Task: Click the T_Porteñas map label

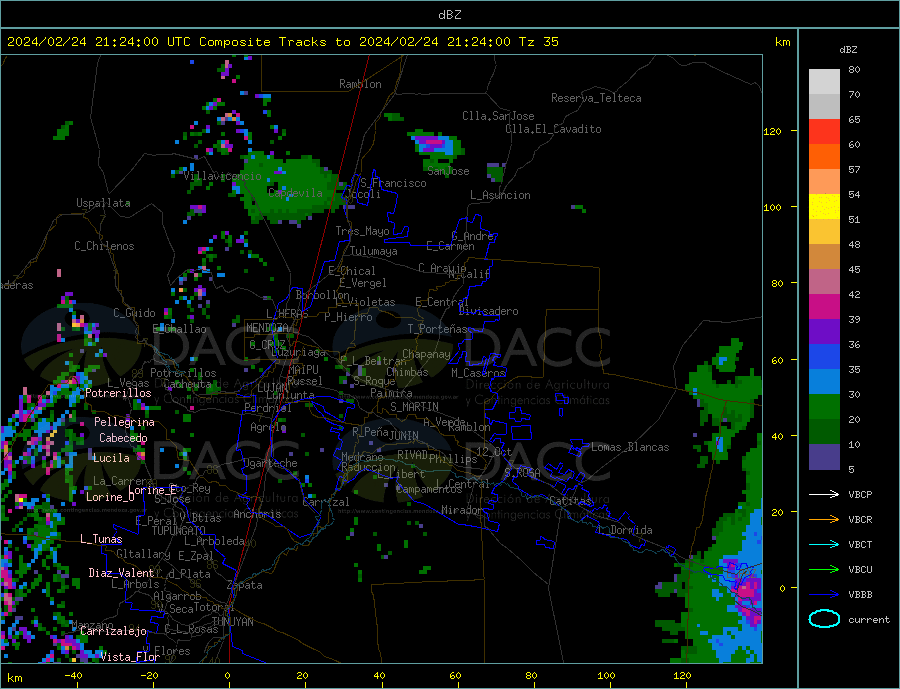Action: tap(438, 329)
